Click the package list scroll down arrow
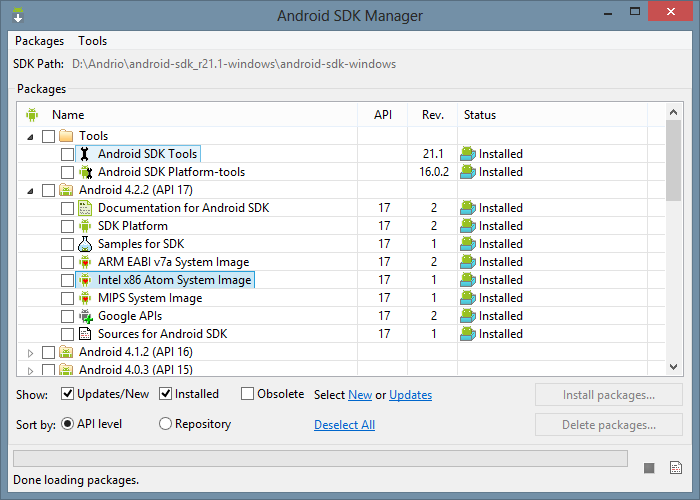 [673, 367]
